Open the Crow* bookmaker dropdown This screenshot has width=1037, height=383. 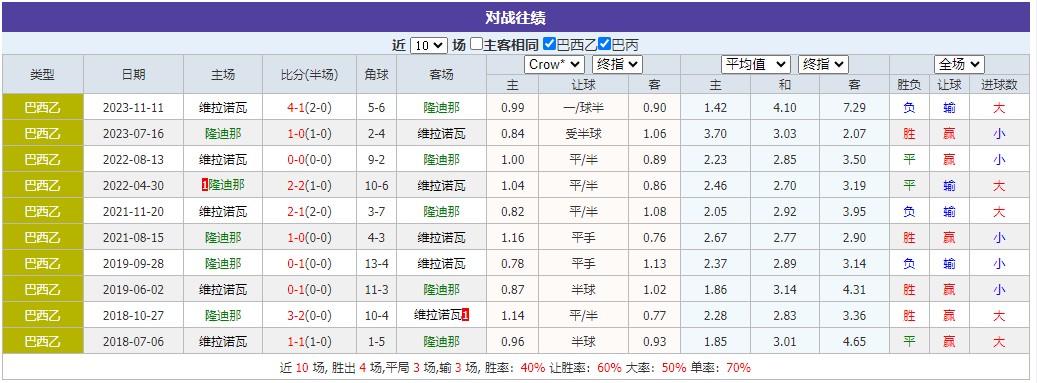[x=554, y=64]
